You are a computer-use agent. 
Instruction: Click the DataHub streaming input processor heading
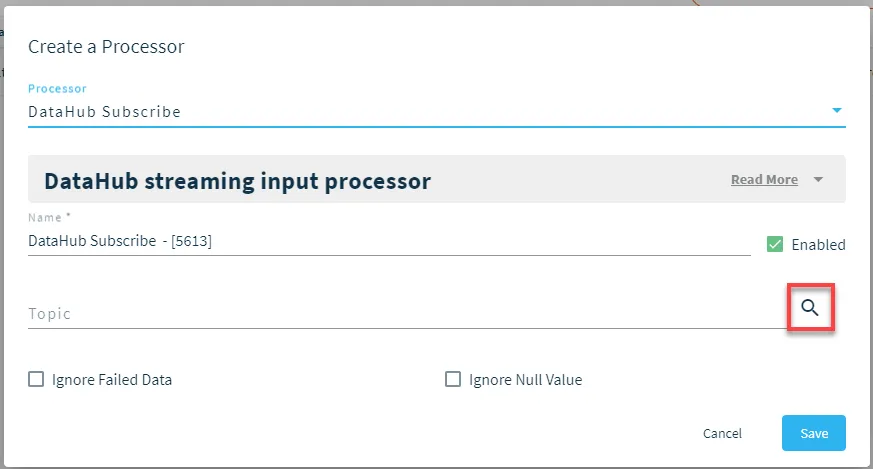click(238, 182)
